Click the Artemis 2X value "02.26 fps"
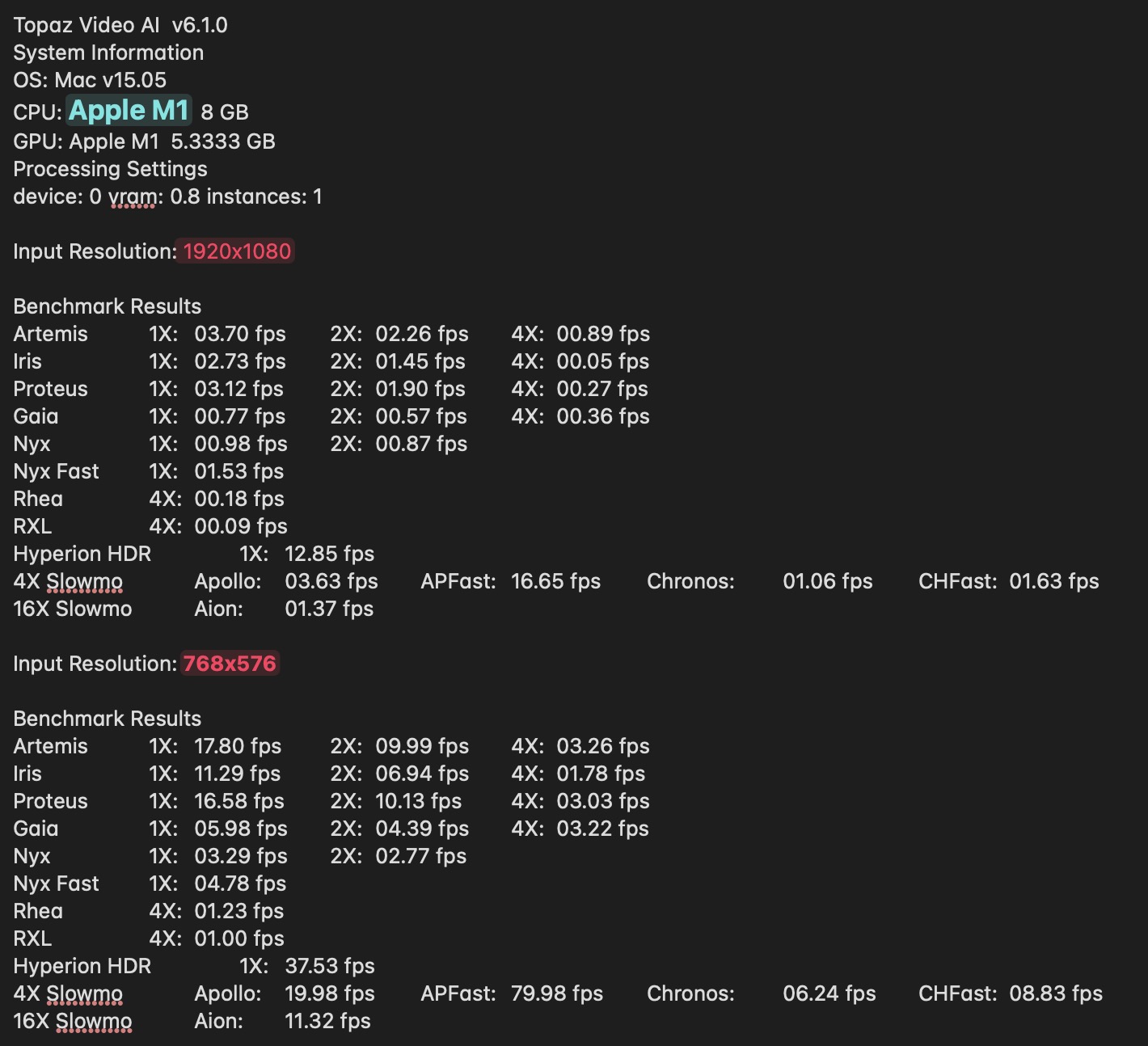 [x=422, y=334]
